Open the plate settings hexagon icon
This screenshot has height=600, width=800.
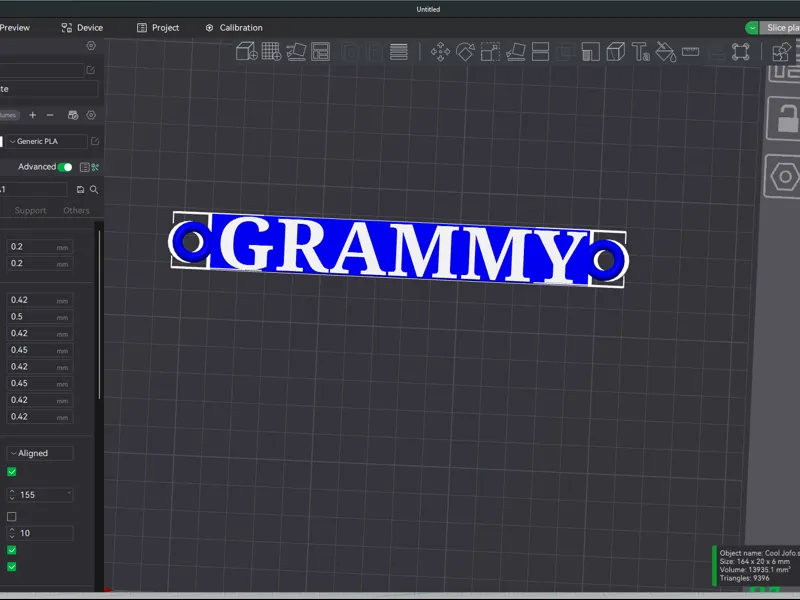coord(785,177)
